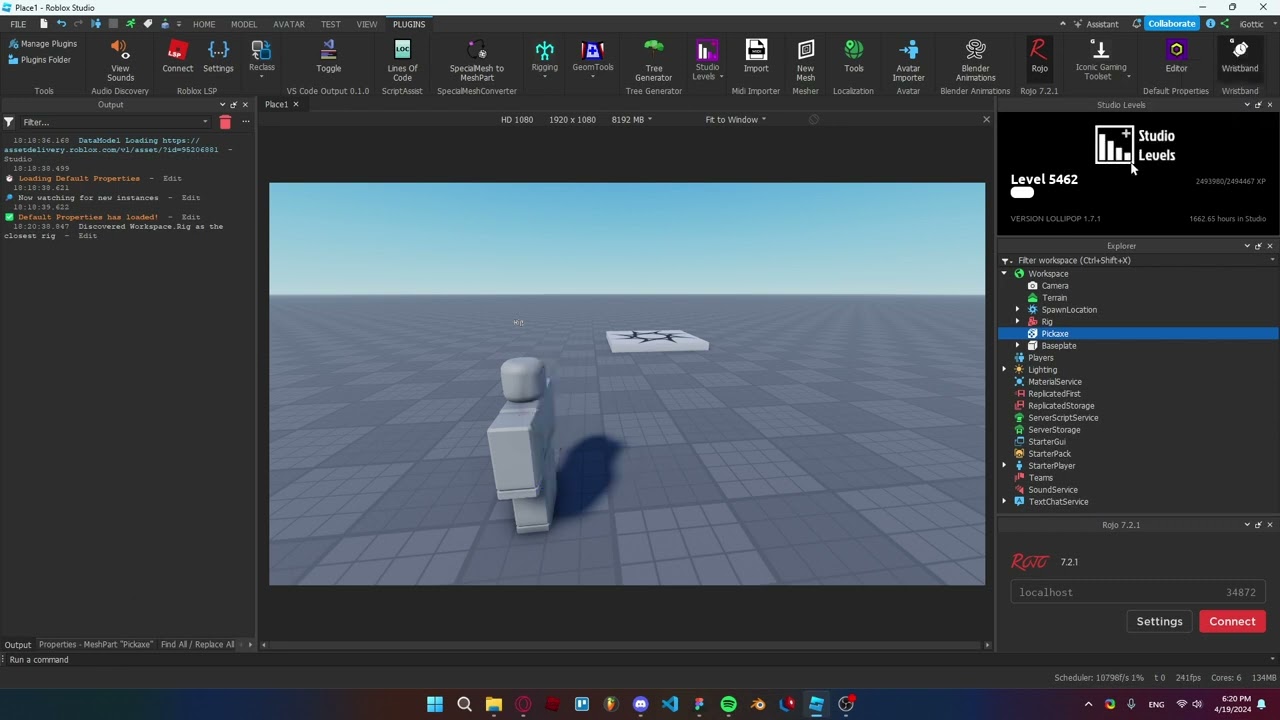Open the HD 1080 resolution dropdown
The image size is (1280, 720).
coord(516,120)
